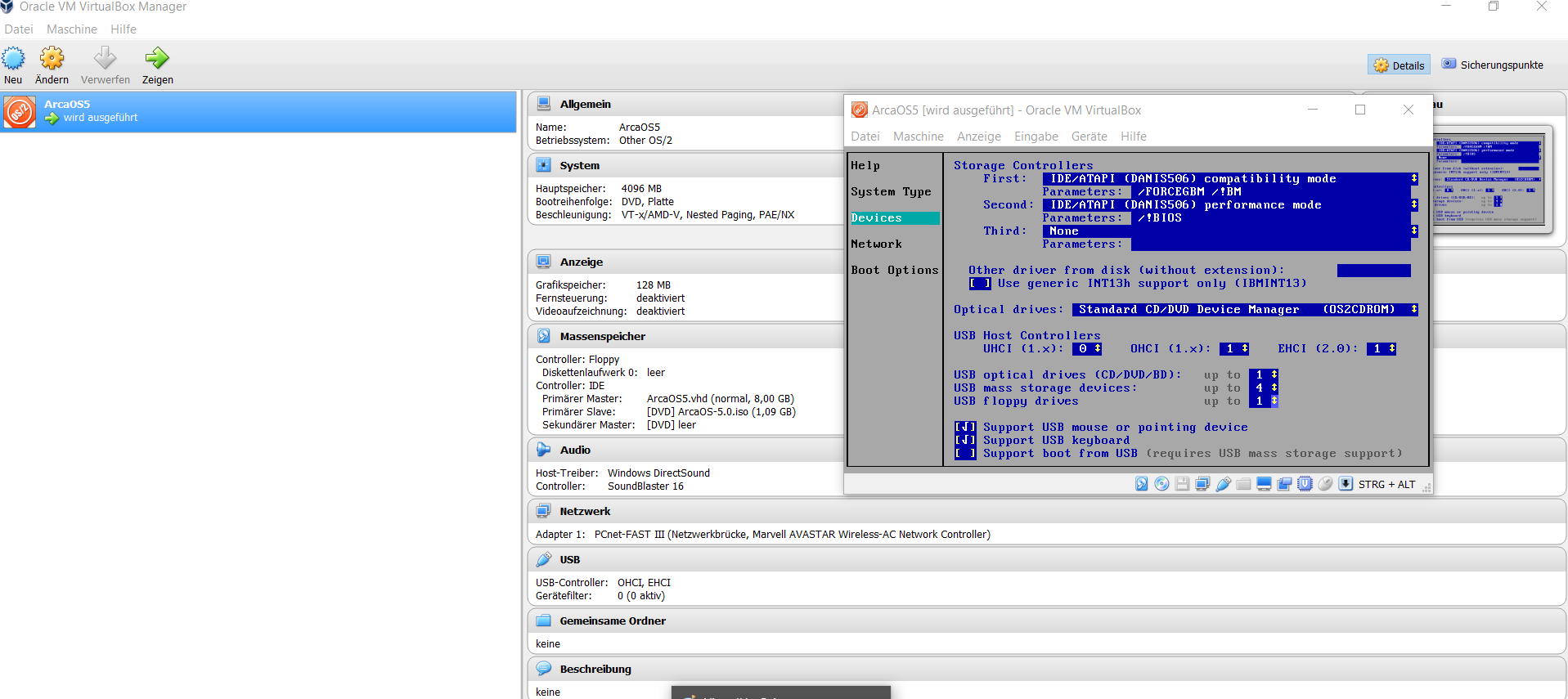The height and width of the screenshot is (699, 1568).
Task: Select the ArcaOS5 virtual machine in the list
Action: (x=258, y=111)
